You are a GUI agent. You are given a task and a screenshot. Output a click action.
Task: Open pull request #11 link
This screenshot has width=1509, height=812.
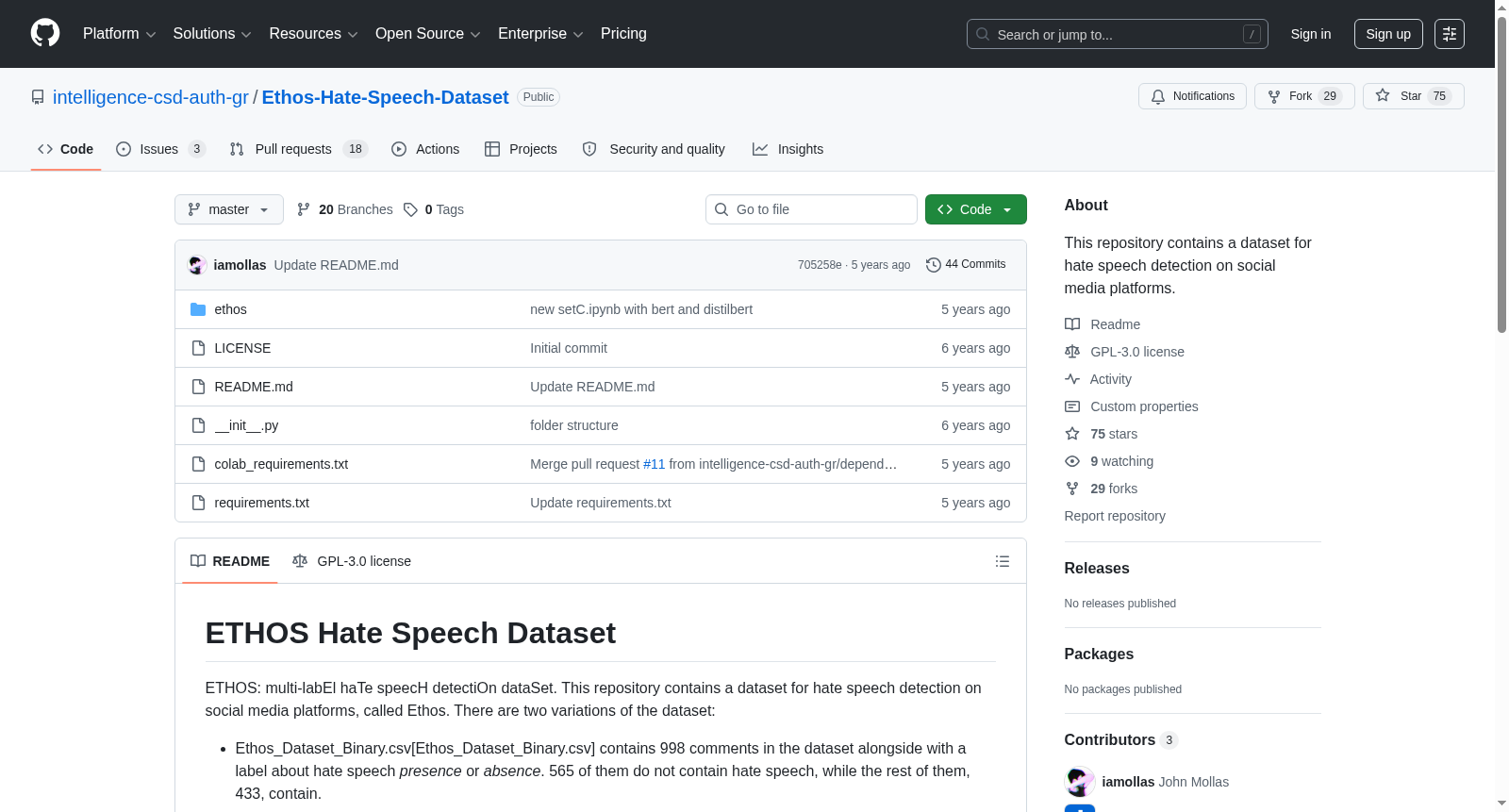pos(654,464)
